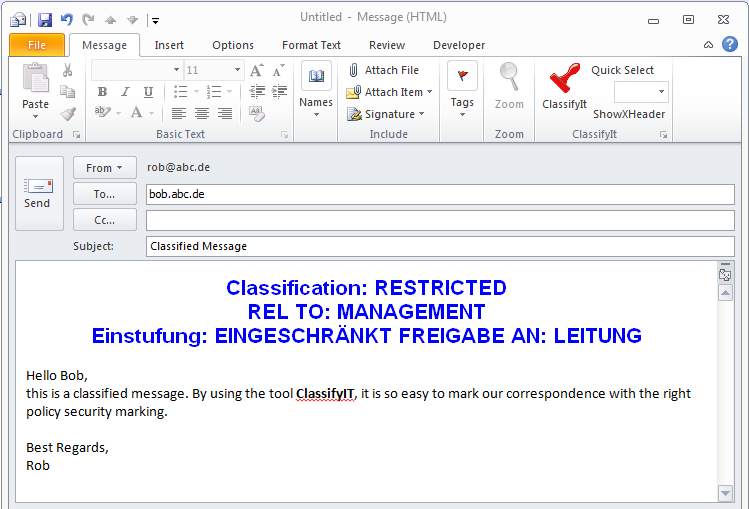
Task: Click into the Subject field
Action: click(x=440, y=246)
